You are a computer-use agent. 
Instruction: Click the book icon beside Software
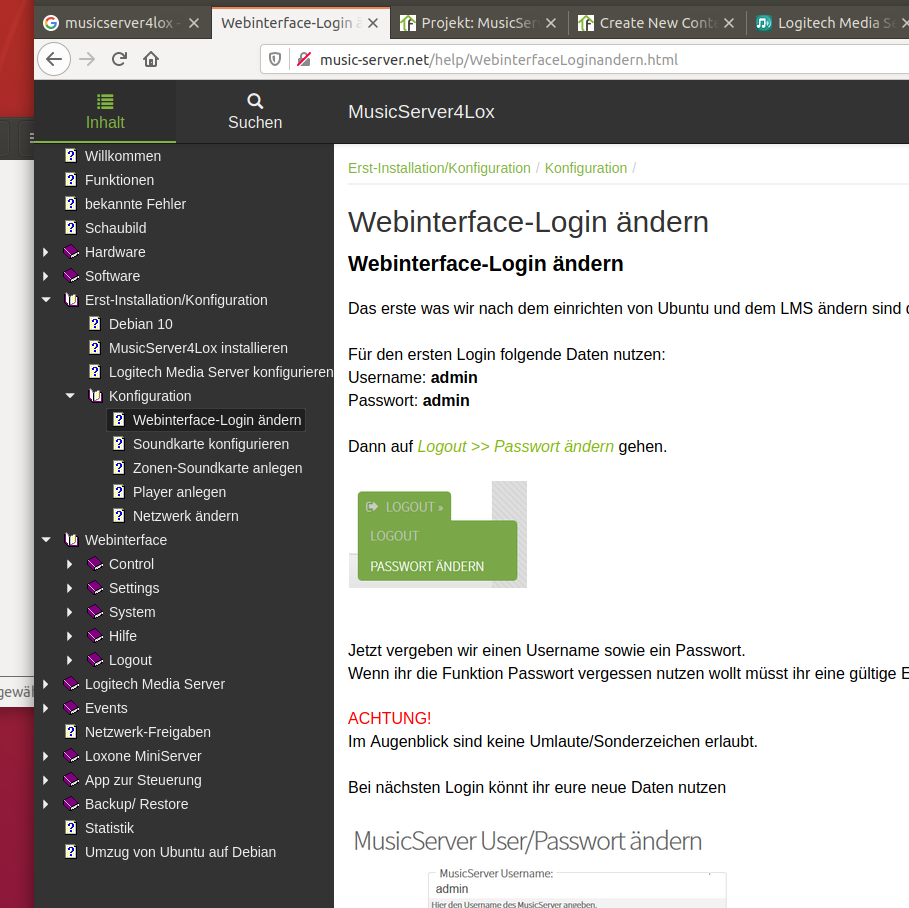[x=71, y=276]
